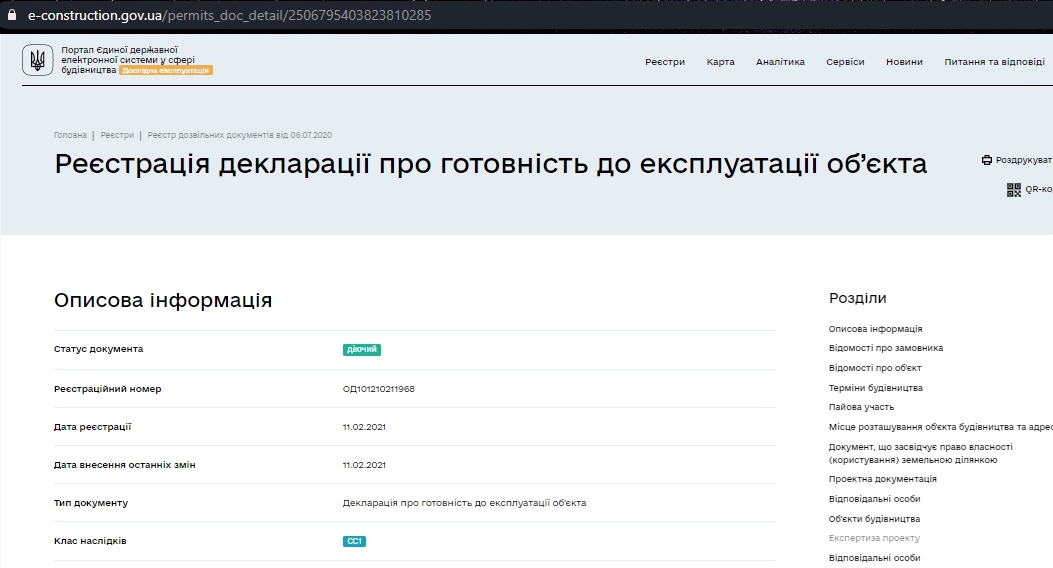The width and height of the screenshot is (1053, 568).
Task: Click the Статус документа label
Action: (x=98, y=349)
